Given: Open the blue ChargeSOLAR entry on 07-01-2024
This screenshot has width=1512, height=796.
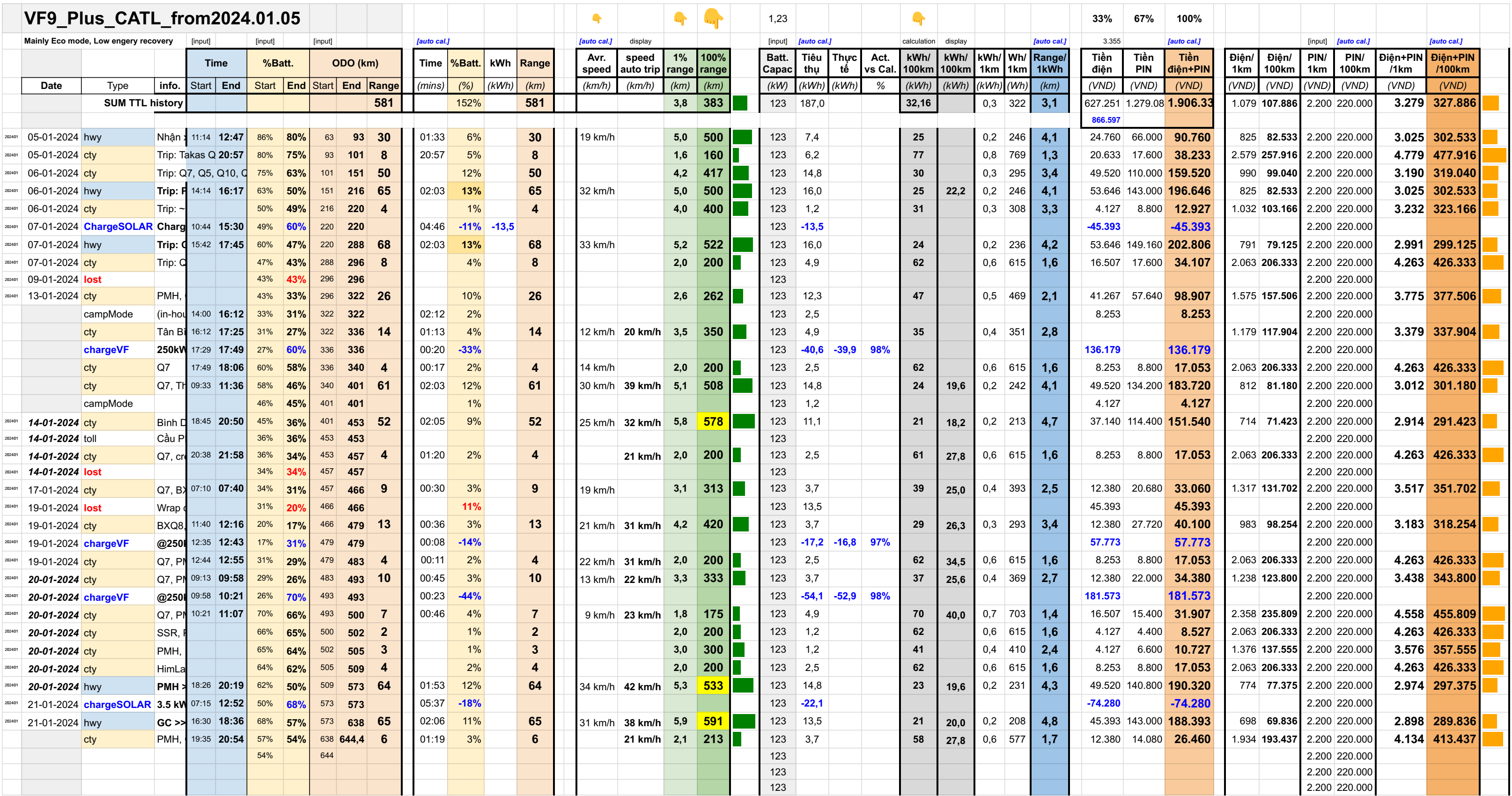Looking at the screenshot, I should click(x=117, y=226).
